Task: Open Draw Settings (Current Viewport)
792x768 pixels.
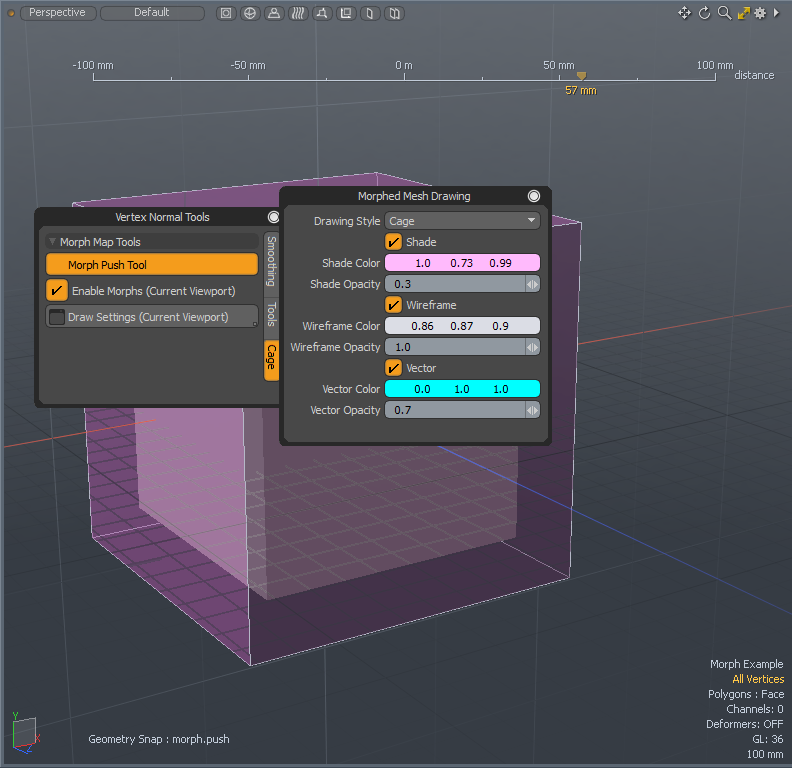Action: point(152,317)
